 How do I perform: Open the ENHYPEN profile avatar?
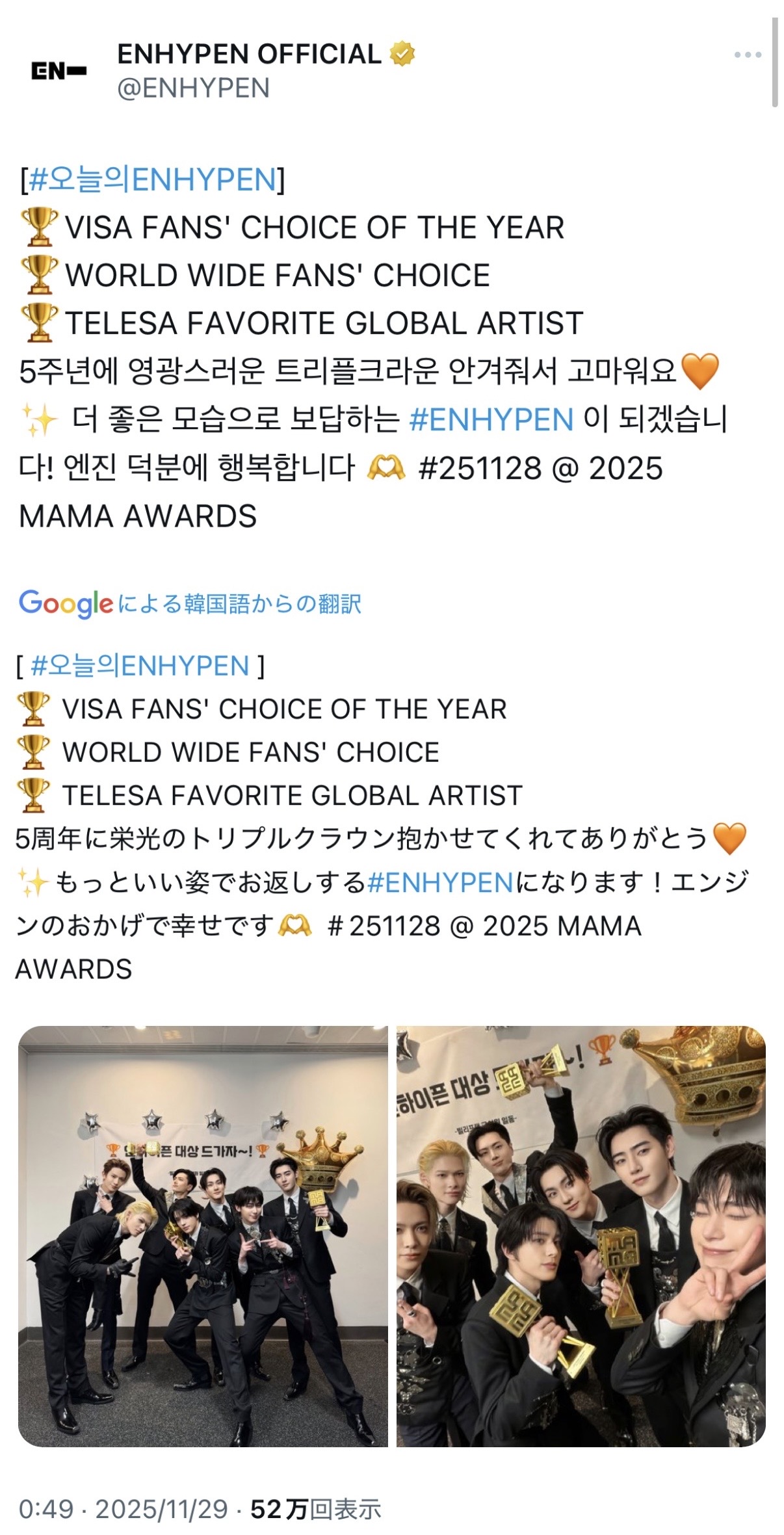tap(59, 71)
